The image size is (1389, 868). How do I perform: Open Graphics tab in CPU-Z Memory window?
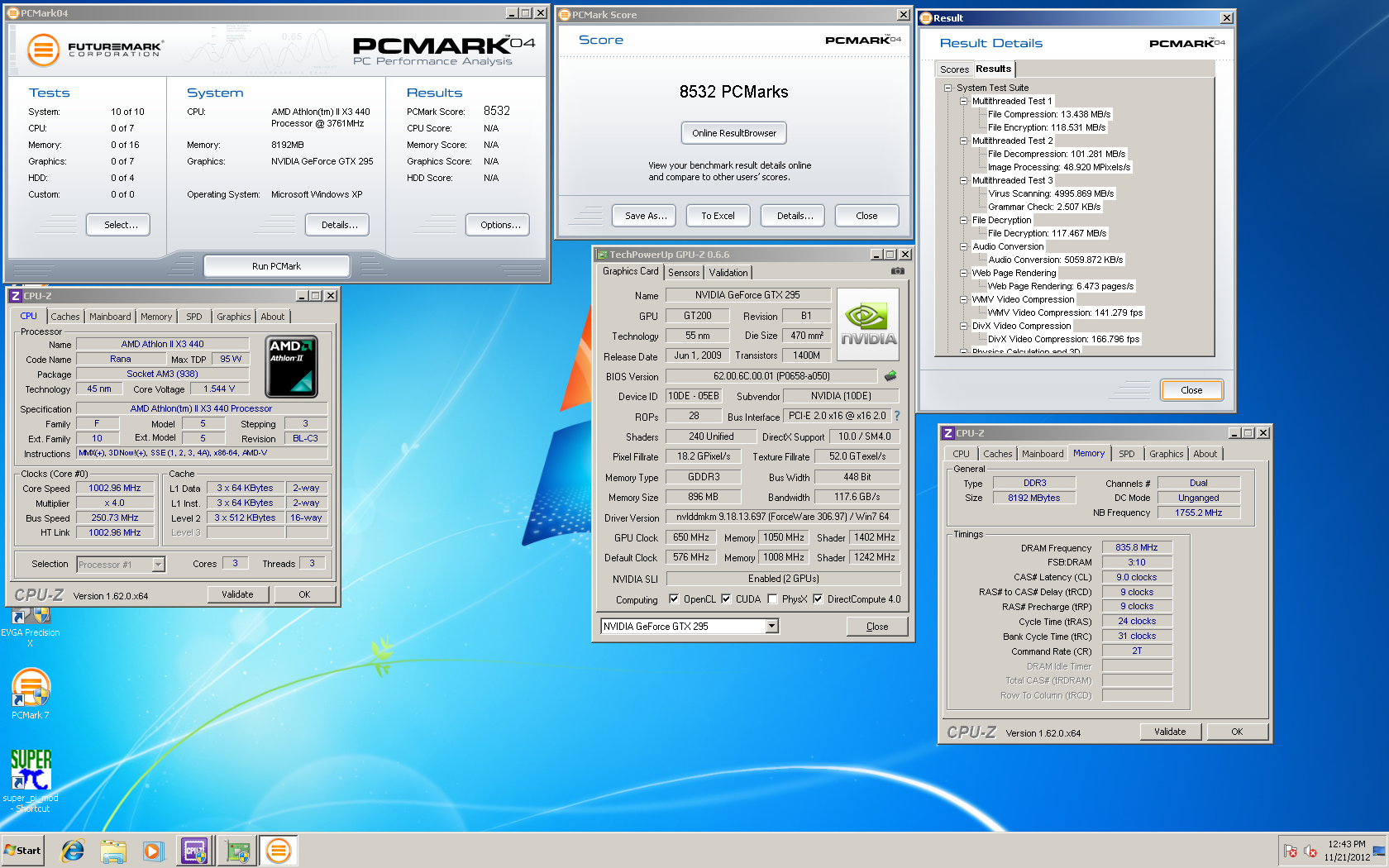(x=1167, y=454)
